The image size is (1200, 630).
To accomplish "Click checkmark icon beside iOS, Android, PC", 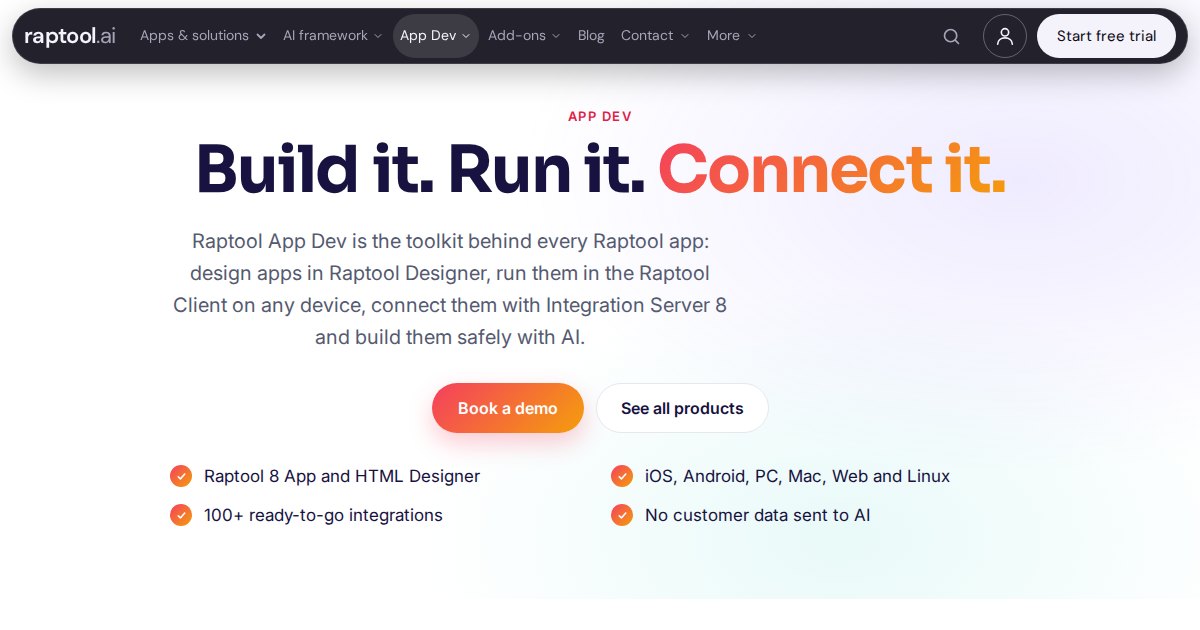I will click(622, 476).
